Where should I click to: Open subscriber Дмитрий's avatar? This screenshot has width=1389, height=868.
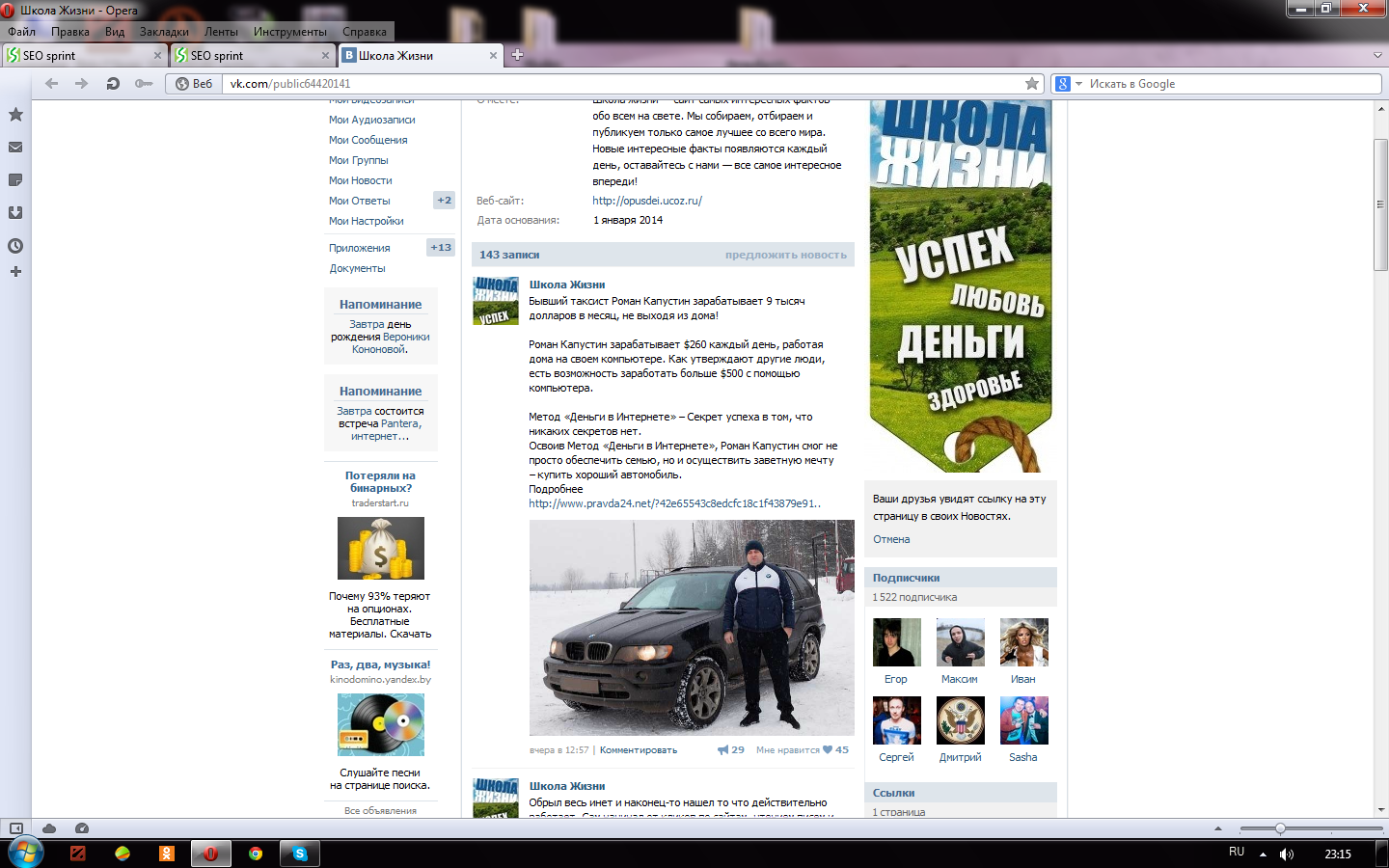[x=961, y=720]
